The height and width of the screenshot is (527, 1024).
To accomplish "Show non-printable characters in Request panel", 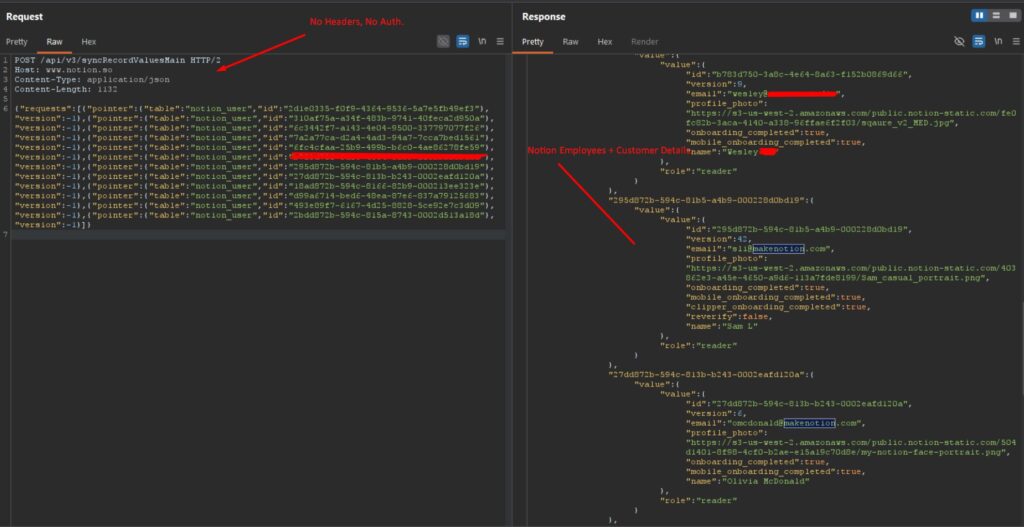I will [x=483, y=42].
